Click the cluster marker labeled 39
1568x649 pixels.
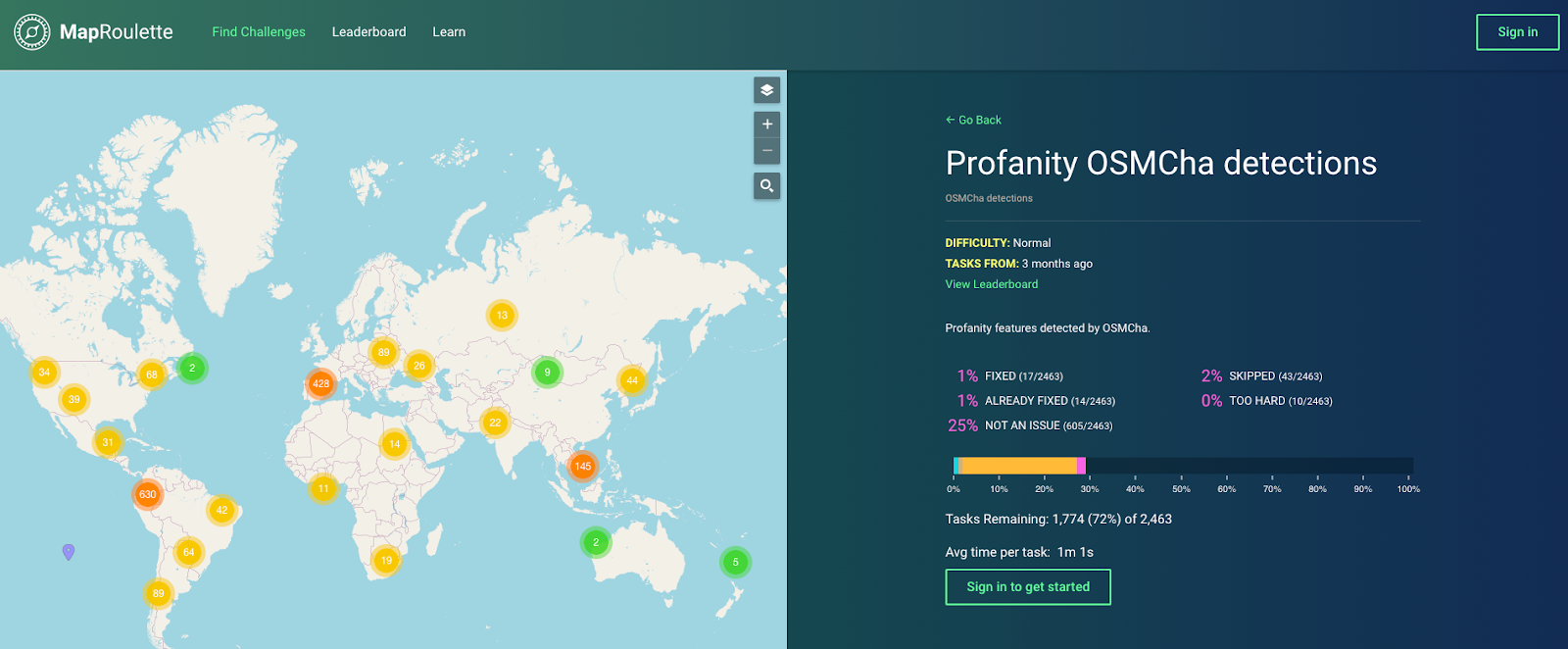[x=74, y=399]
